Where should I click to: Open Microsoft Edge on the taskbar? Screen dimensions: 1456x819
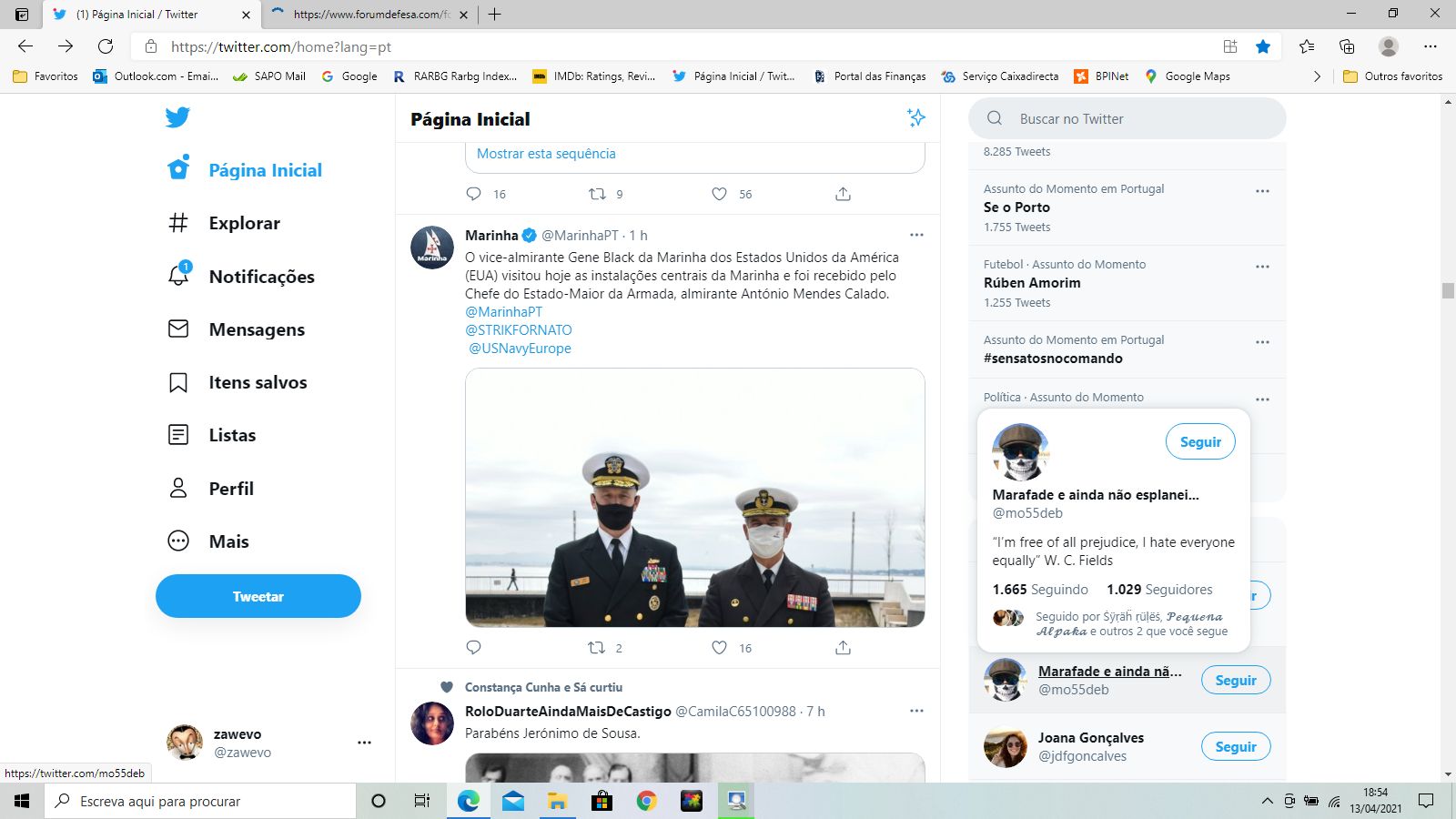point(469,801)
